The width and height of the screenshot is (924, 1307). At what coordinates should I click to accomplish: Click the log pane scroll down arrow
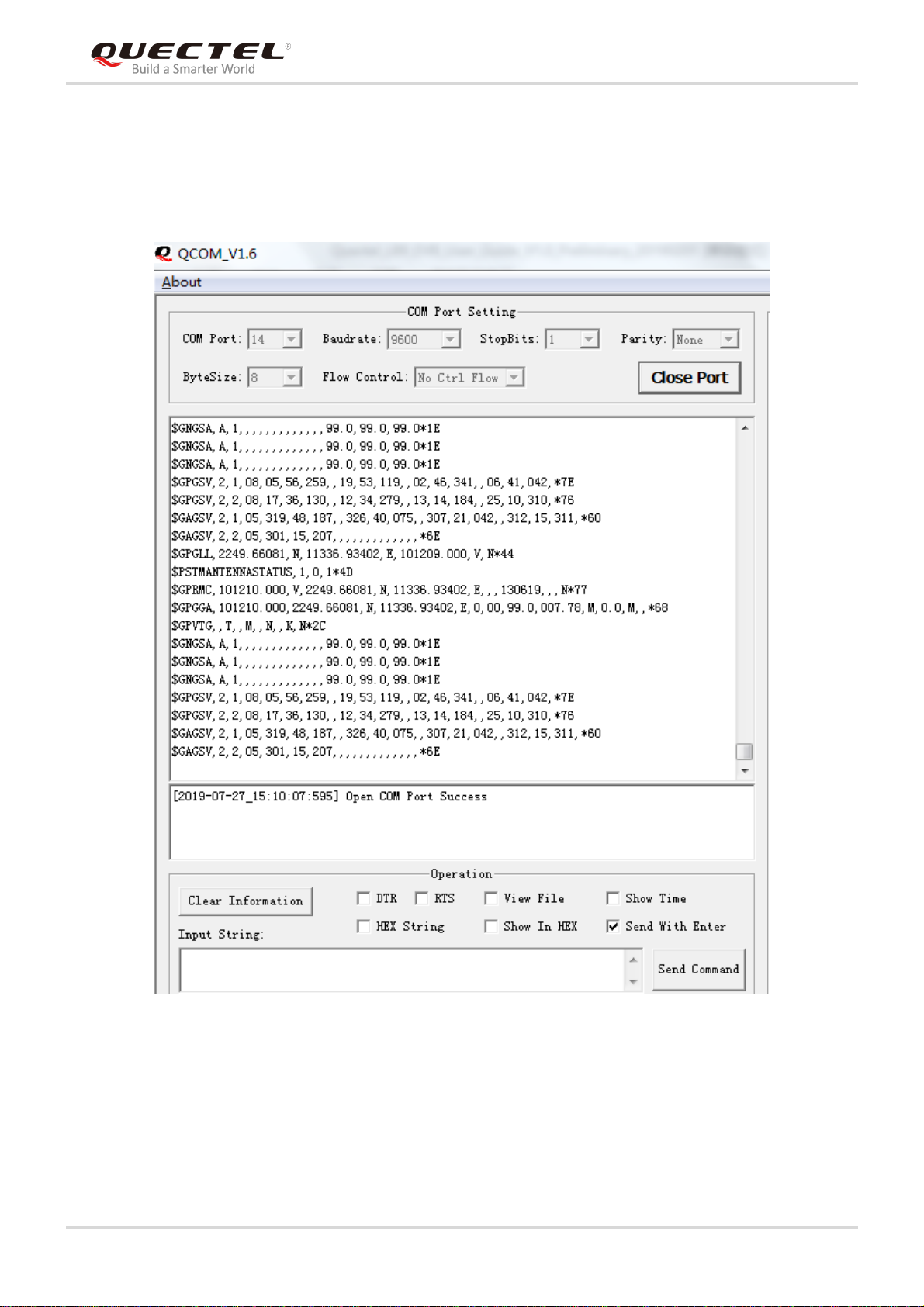pos(745,771)
